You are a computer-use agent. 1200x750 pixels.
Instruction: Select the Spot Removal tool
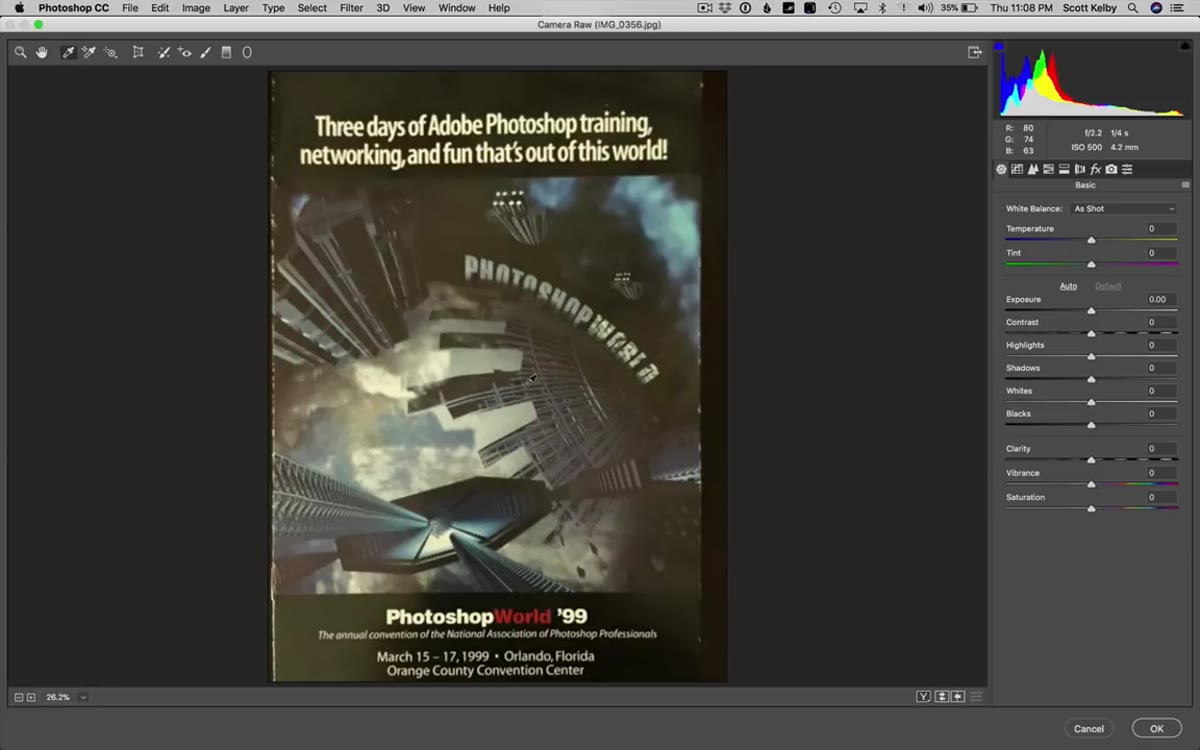tap(164, 52)
